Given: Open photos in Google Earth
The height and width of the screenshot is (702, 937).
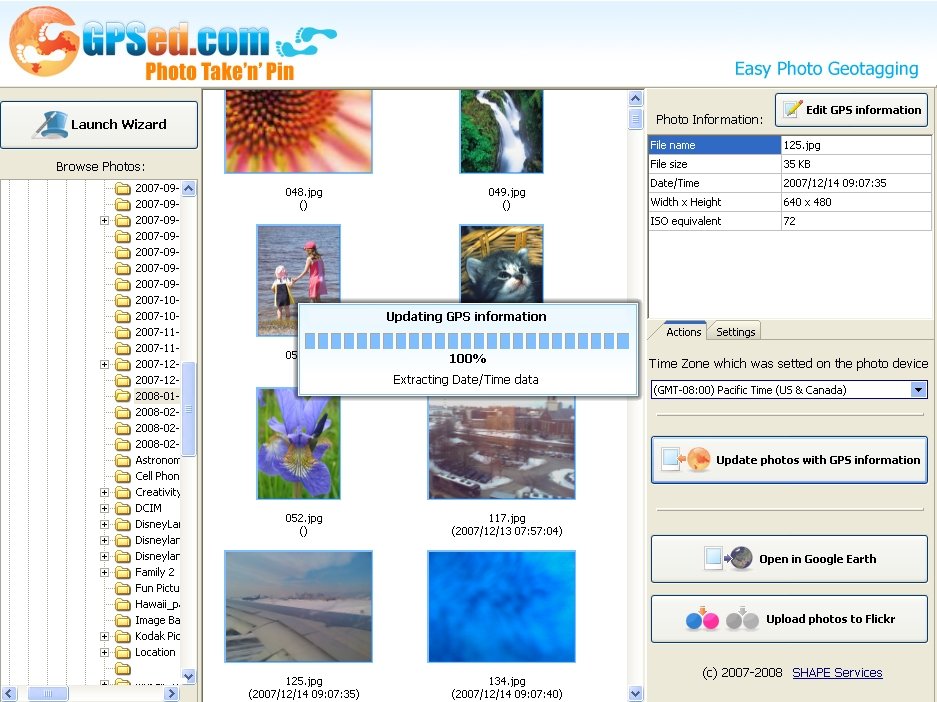Looking at the screenshot, I should pos(789,559).
